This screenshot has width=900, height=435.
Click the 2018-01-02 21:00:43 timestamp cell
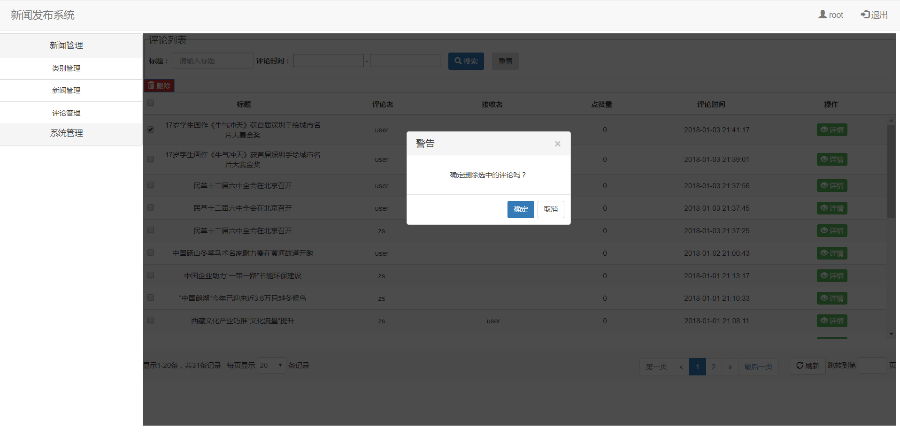(x=716, y=253)
